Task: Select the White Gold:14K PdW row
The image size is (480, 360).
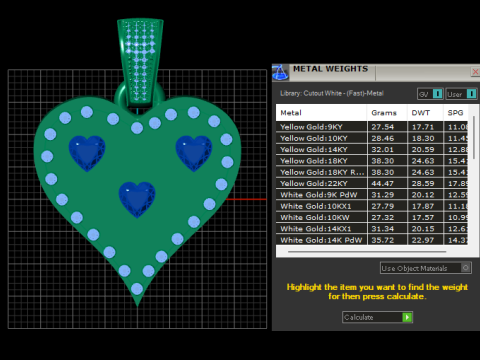Action: click(372, 240)
